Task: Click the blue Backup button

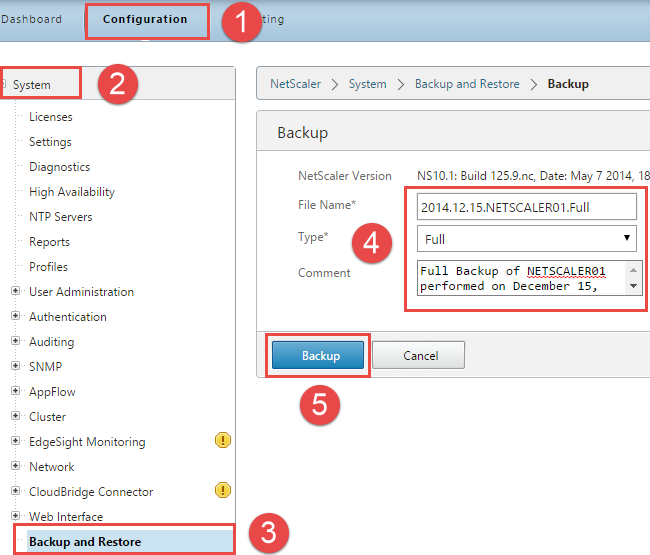Action: pyautogui.click(x=318, y=355)
